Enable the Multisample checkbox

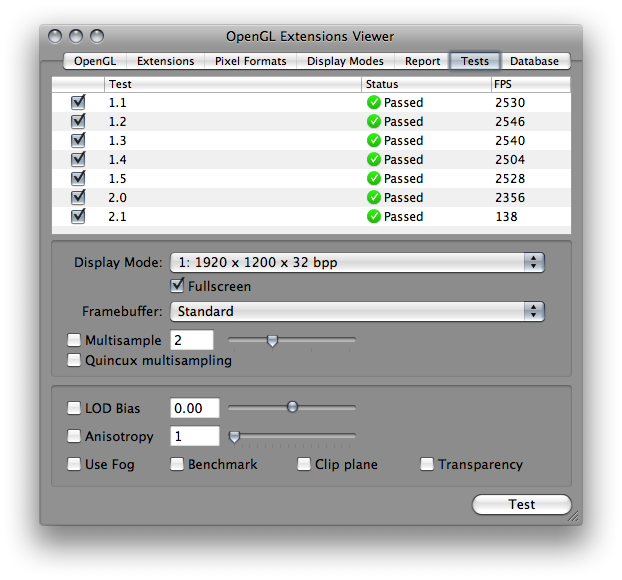pyautogui.click(x=74, y=340)
